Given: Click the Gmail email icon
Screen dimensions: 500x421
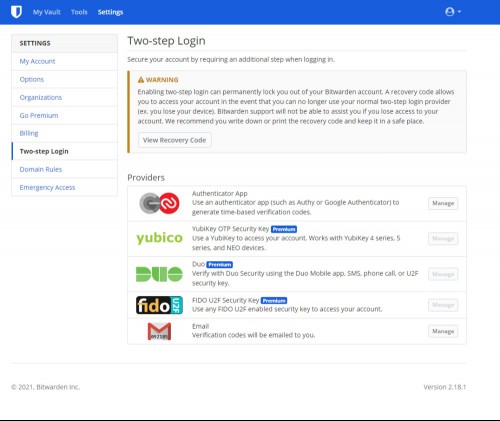Looking at the screenshot, I should [x=159, y=331].
